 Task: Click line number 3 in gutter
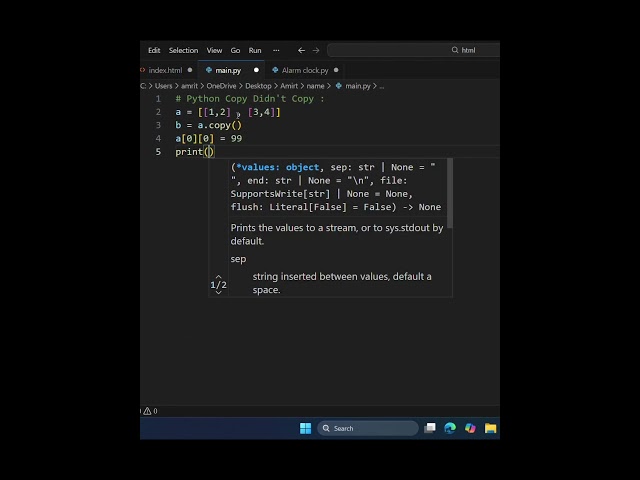[x=158, y=125]
